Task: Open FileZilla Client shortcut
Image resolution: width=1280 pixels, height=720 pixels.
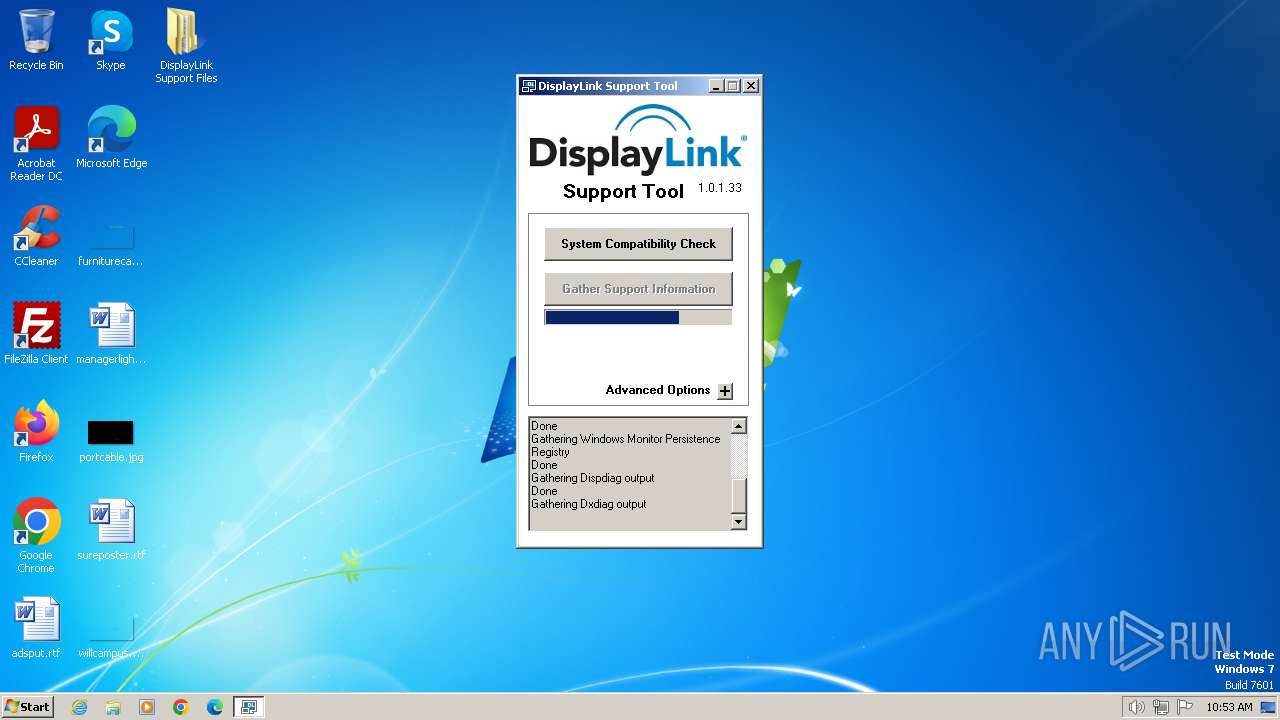Action: tap(36, 334)
